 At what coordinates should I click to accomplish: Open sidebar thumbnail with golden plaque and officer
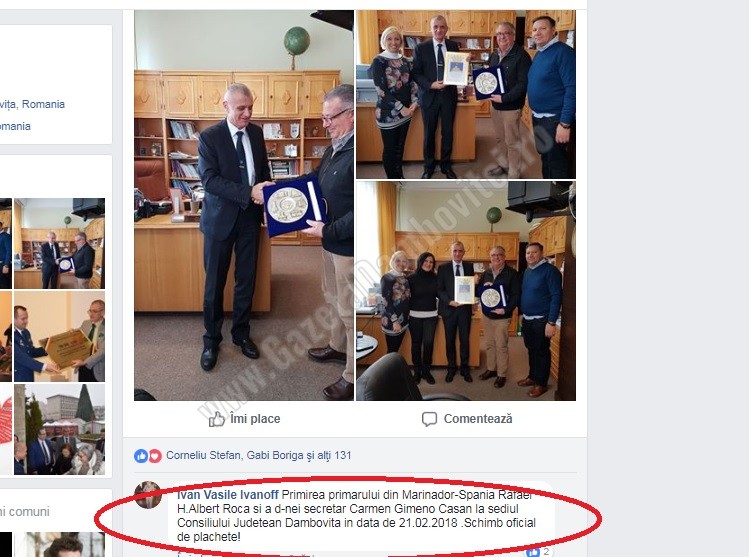(x=59, y=336)
